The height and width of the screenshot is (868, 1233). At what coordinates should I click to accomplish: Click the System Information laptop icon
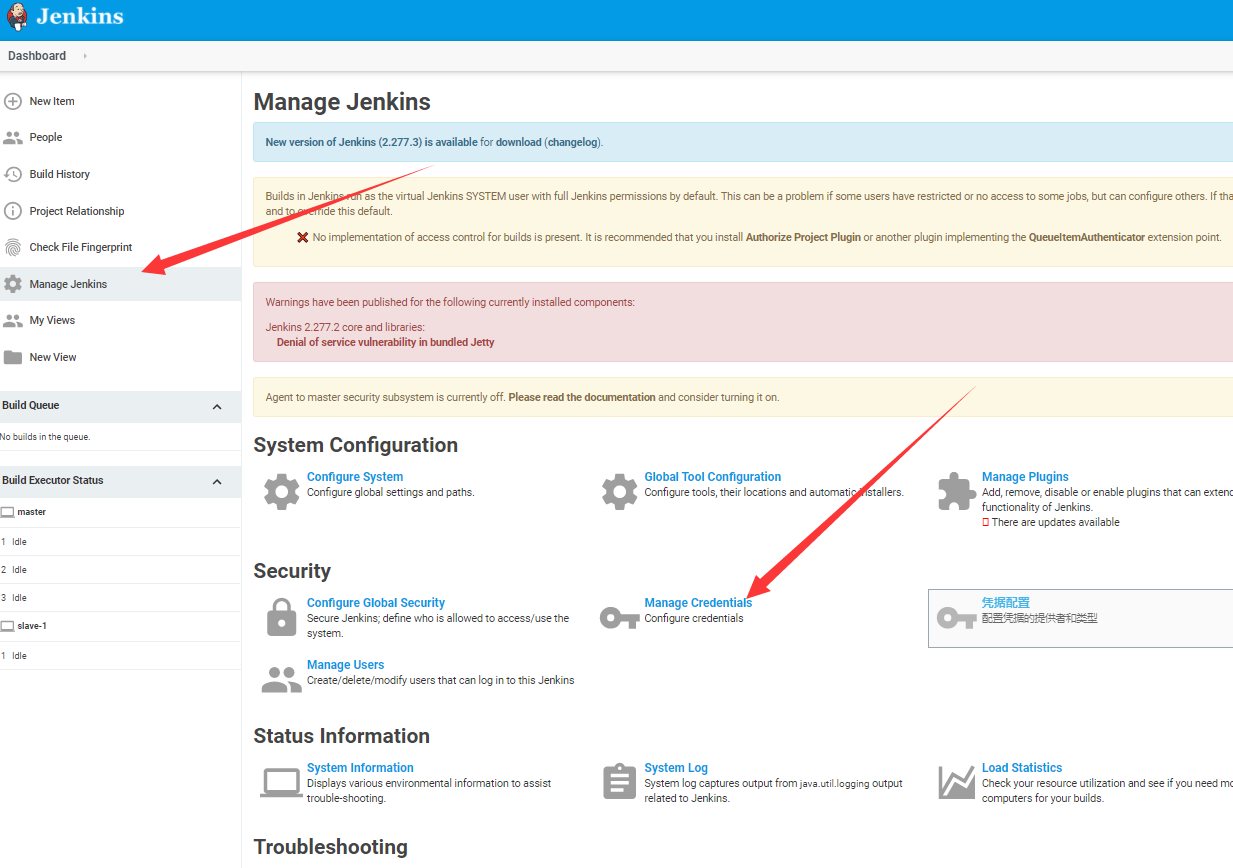pos(281,782)
